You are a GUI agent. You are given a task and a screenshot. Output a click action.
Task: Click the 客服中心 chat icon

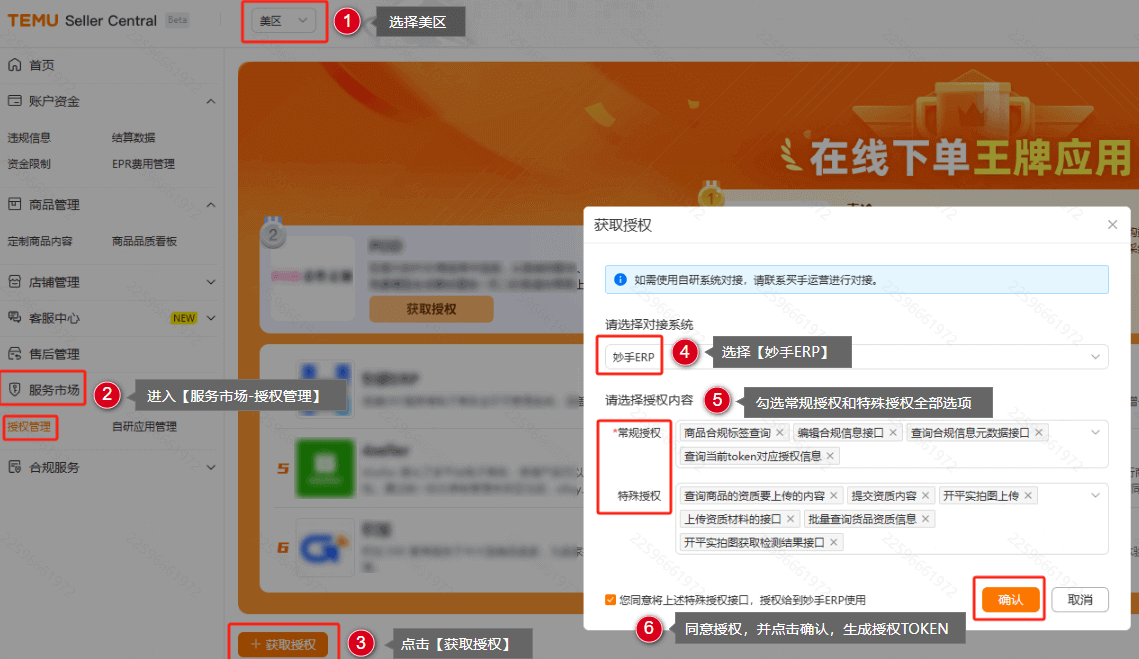coord(15,318)
